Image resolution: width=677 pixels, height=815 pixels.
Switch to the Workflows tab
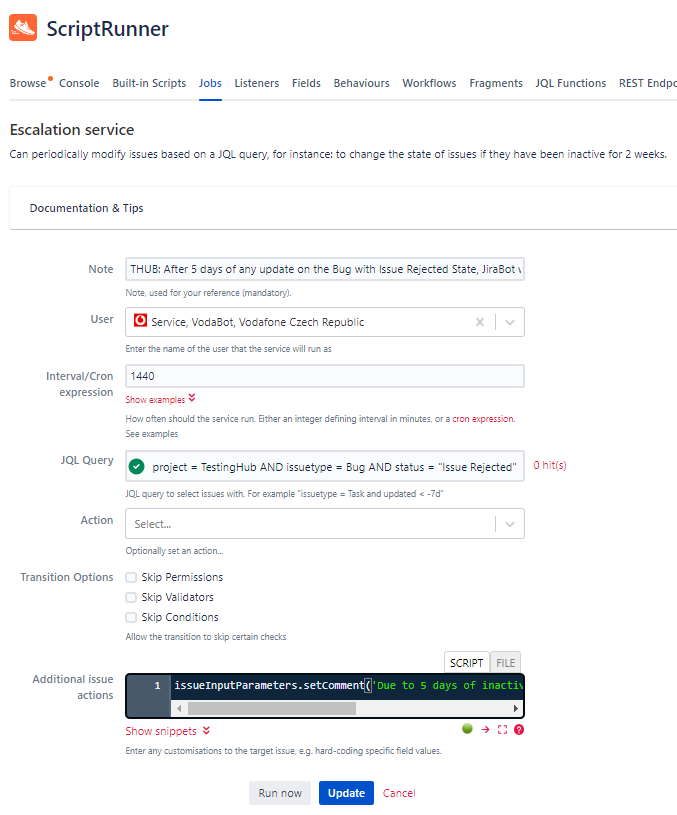pyautogui.click(x=429, y=83)
